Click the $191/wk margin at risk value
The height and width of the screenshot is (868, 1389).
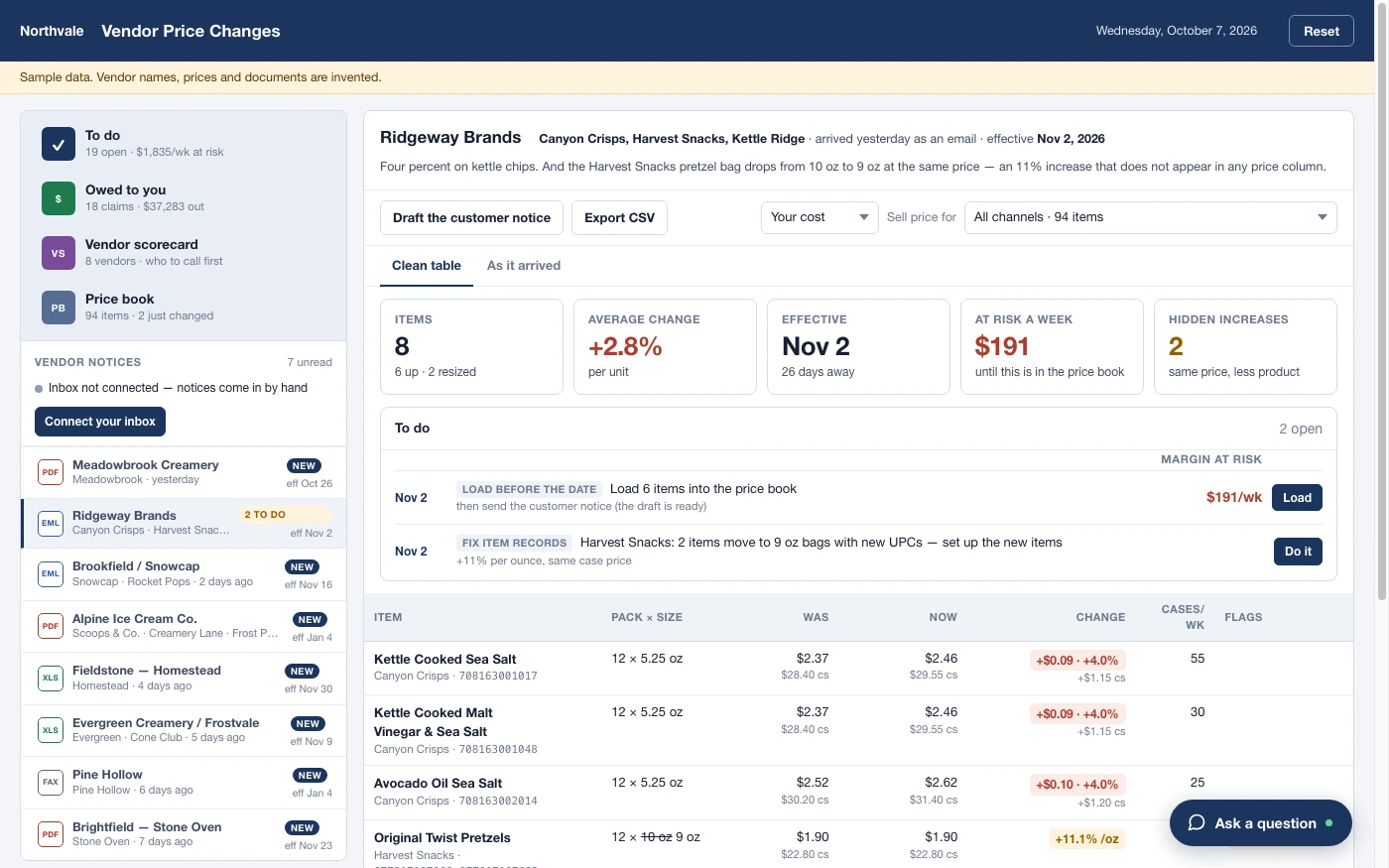click(1234, 498)
